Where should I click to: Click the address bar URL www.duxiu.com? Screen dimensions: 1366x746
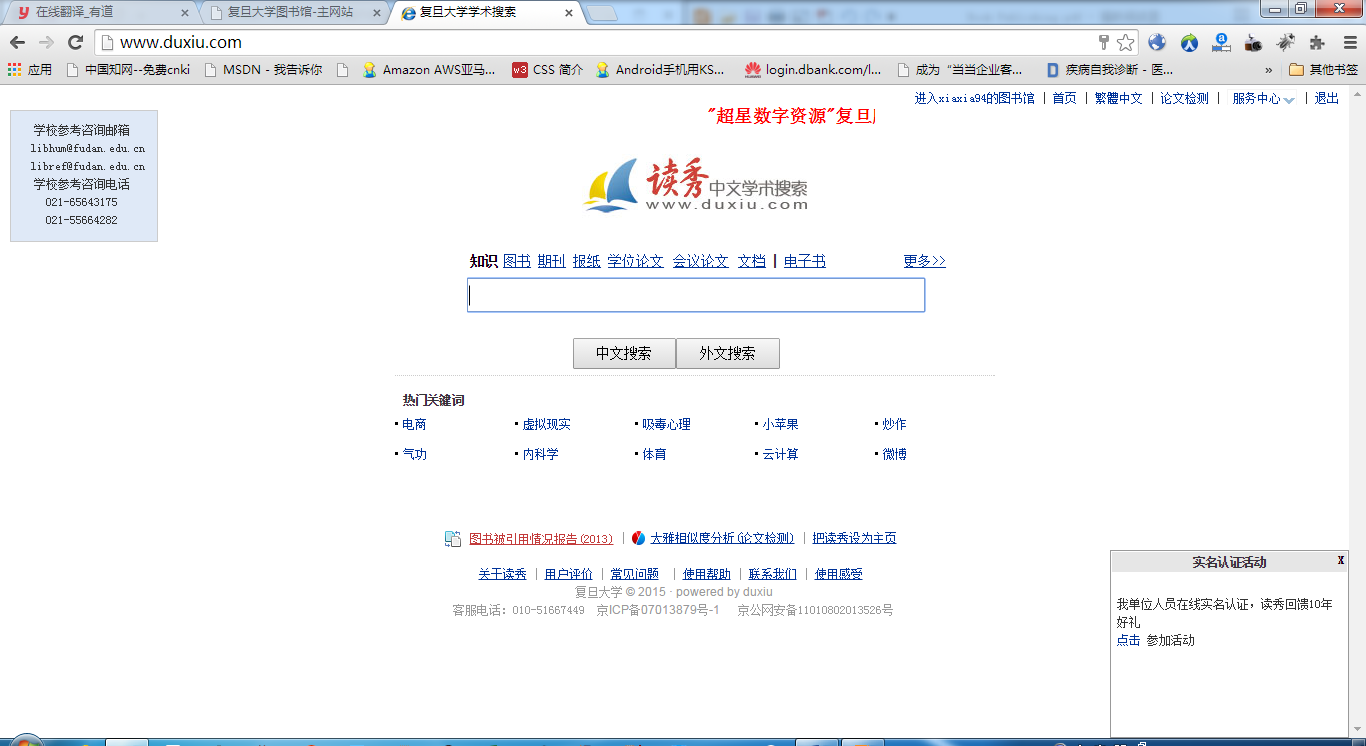click(181, 42)
